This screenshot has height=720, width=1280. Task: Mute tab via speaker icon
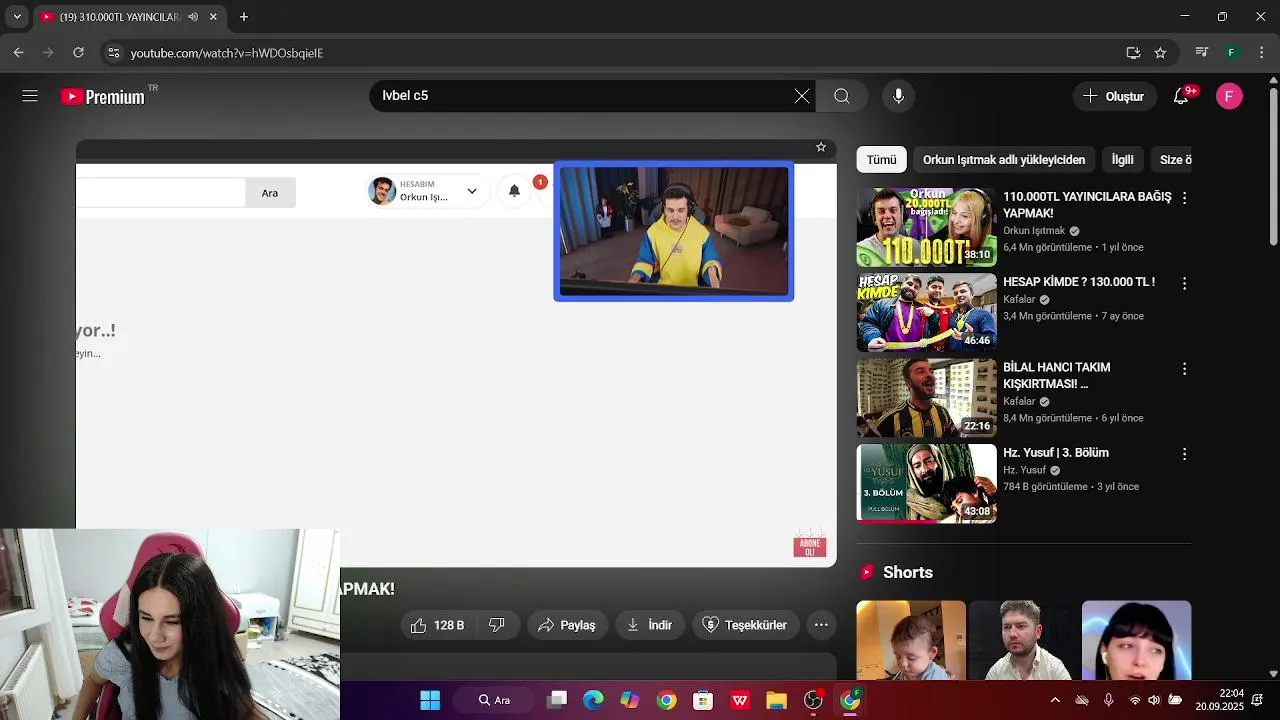(x=193, y=17)
